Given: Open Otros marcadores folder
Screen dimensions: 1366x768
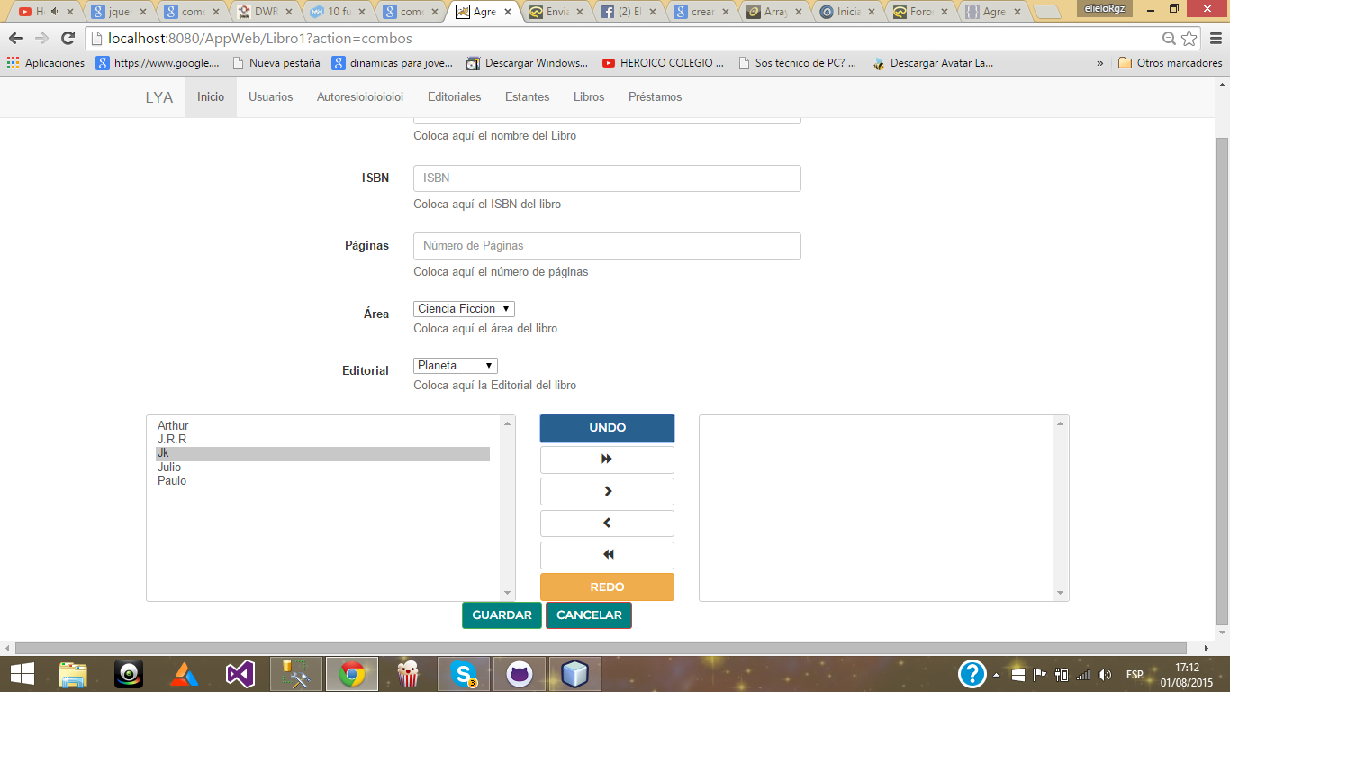Looking at the screenshot, I should 1170,63.
